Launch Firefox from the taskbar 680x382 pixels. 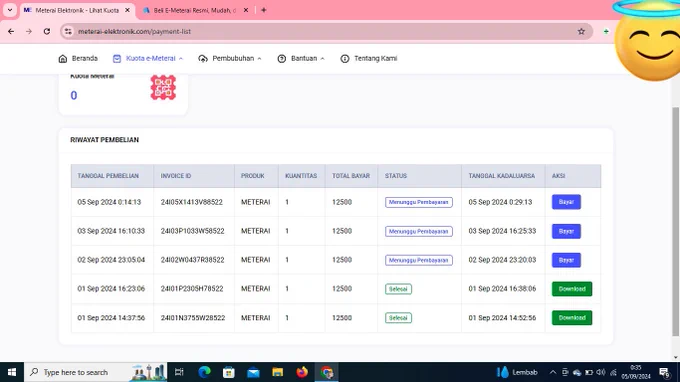(x=302, y=372)
